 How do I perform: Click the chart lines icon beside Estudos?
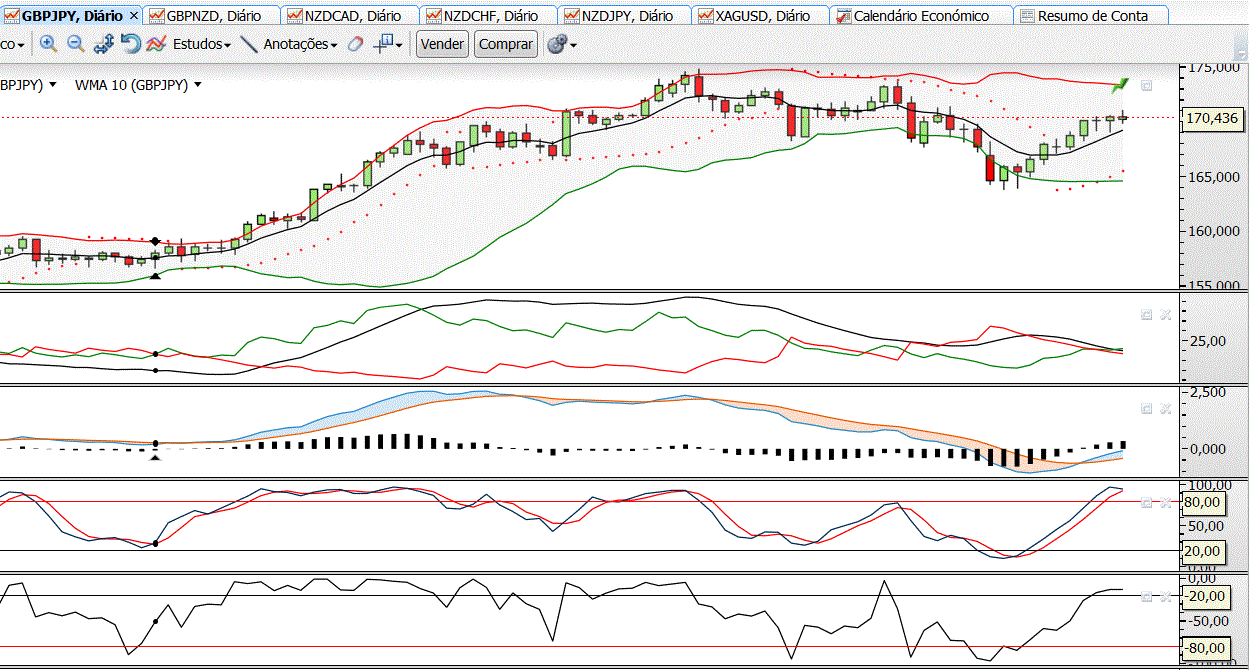[157, 44]
